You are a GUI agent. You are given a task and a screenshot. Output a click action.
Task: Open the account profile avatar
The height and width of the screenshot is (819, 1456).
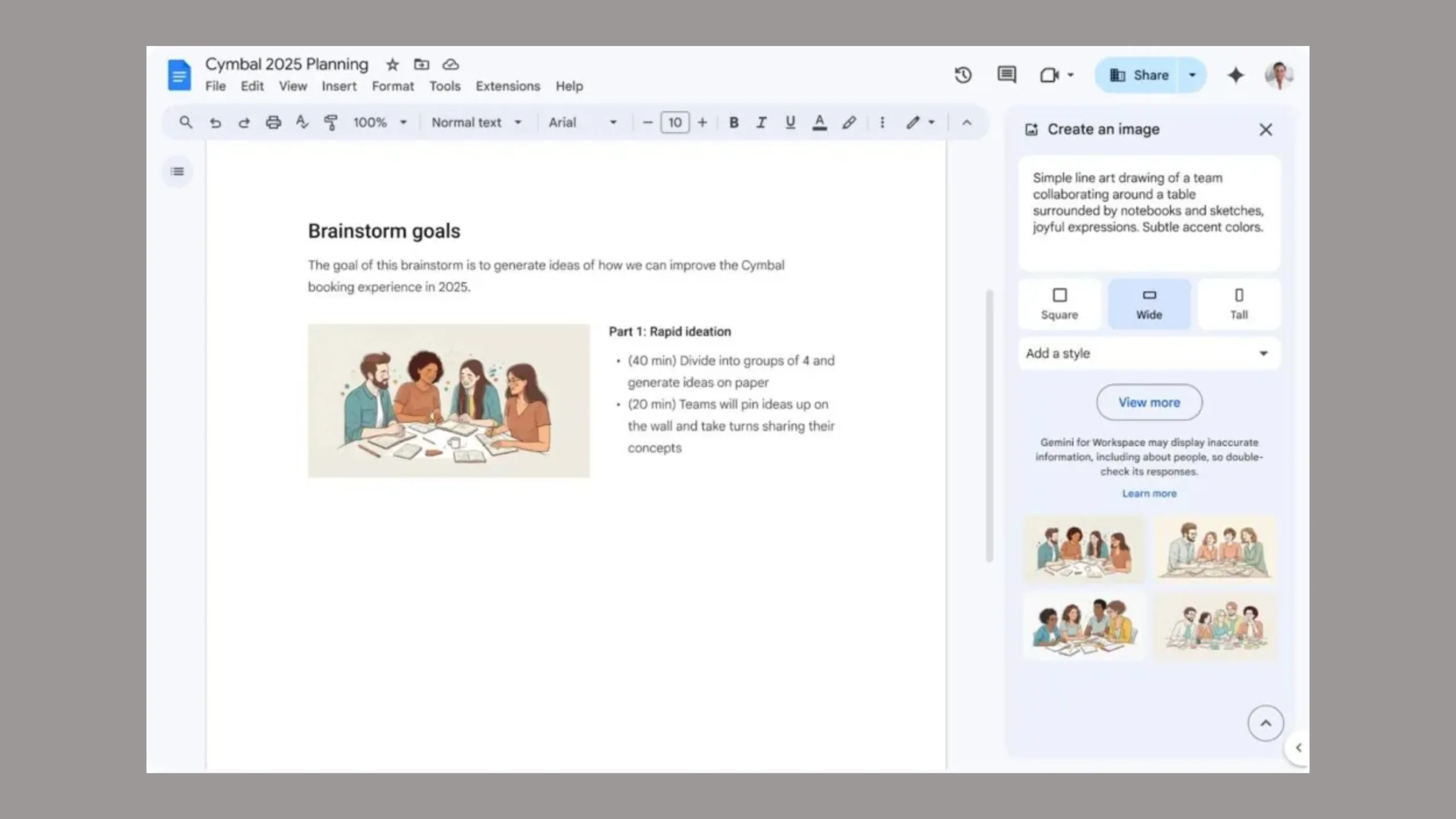tap(1279, 75)
